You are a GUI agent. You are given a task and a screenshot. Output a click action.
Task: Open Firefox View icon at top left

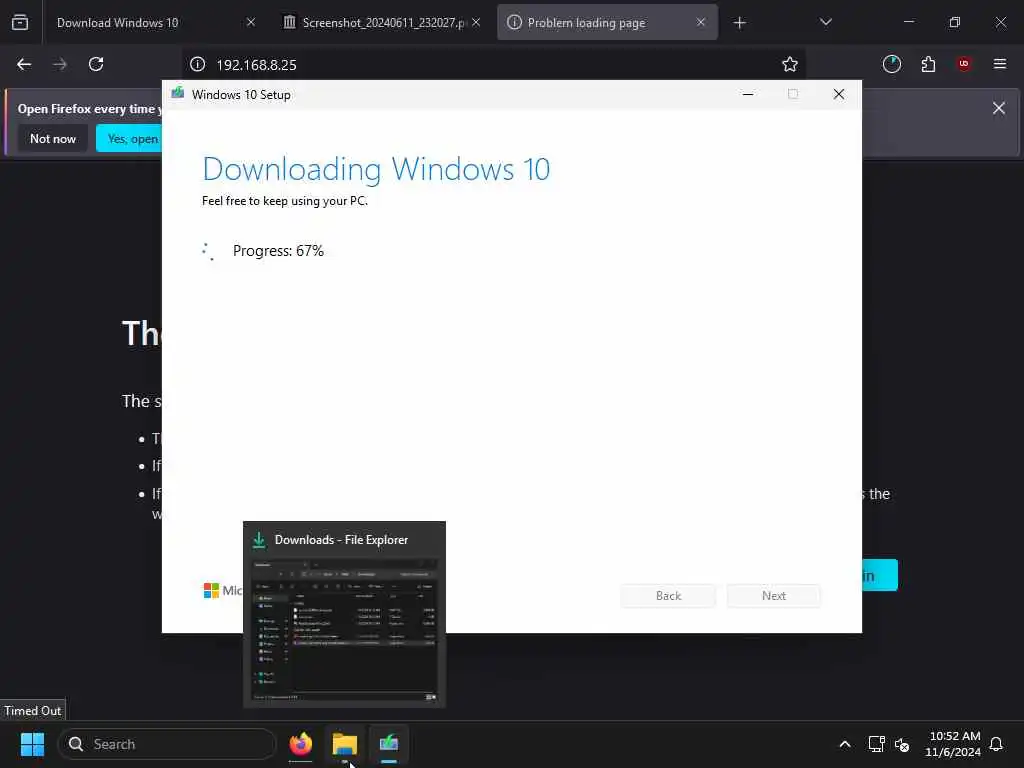(x=20, y=22)
